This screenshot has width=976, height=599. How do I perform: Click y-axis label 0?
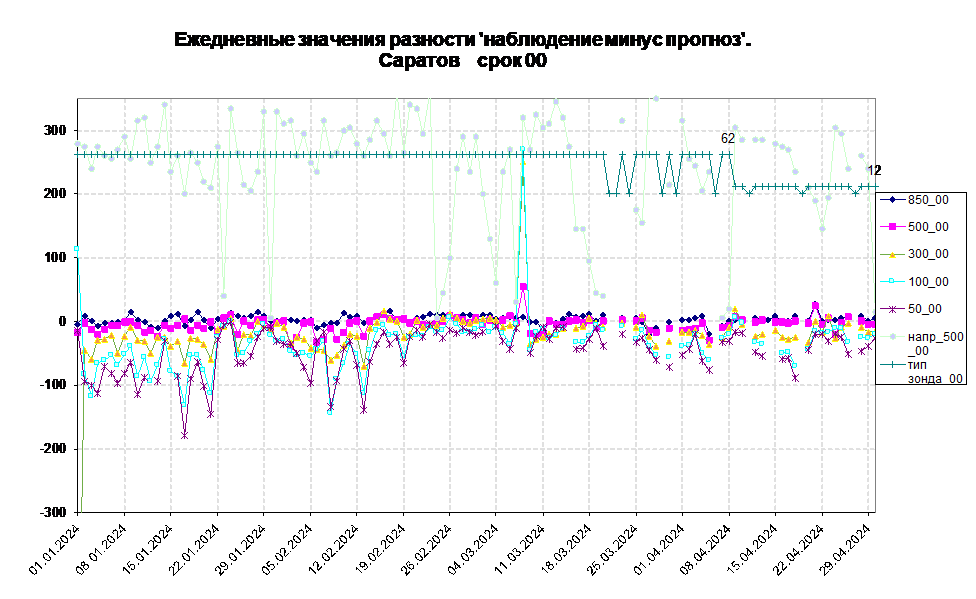pos(62,321)
